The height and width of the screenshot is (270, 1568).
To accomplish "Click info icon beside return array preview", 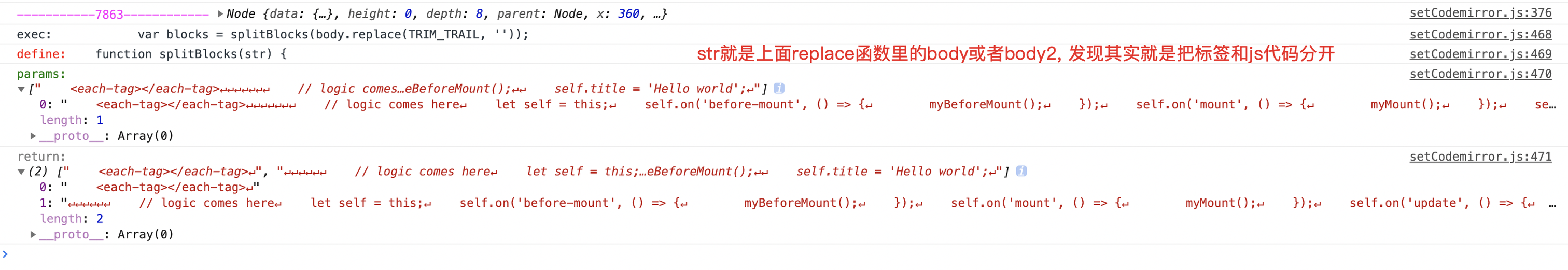I will (1021, 171).
